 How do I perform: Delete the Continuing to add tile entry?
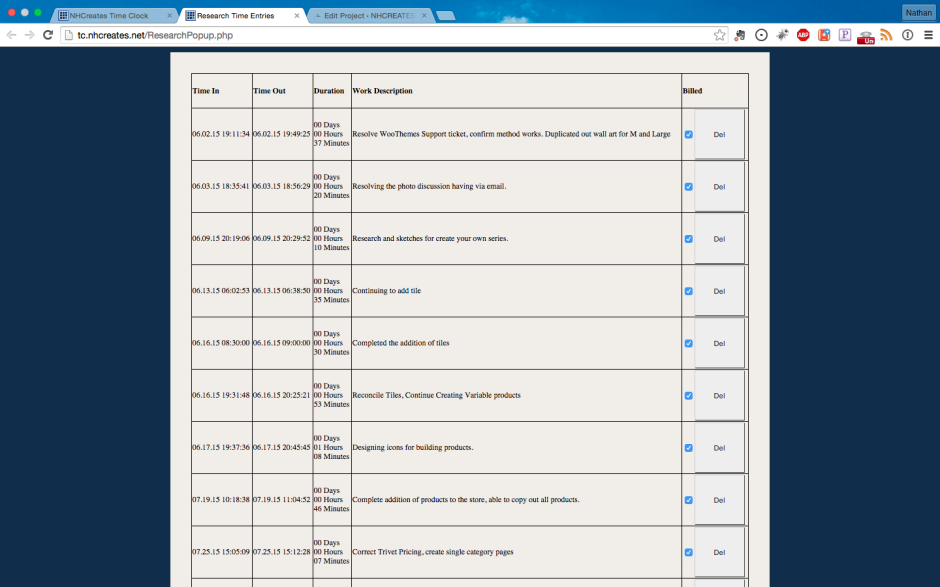click(x=719, y=291)
